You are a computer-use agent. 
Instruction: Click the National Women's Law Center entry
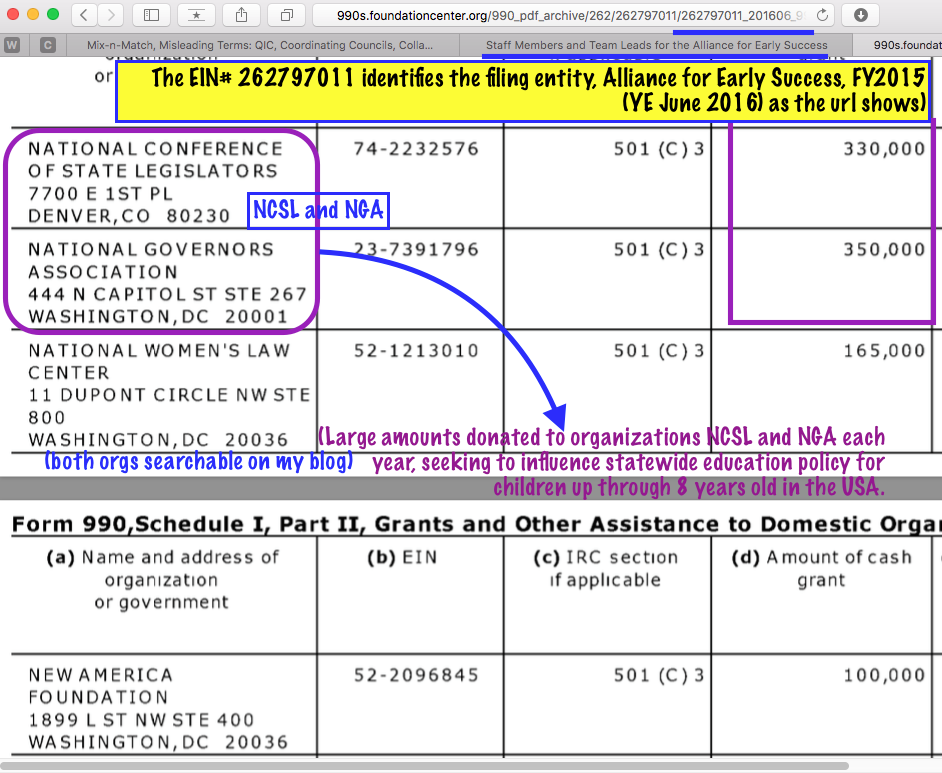158,361
